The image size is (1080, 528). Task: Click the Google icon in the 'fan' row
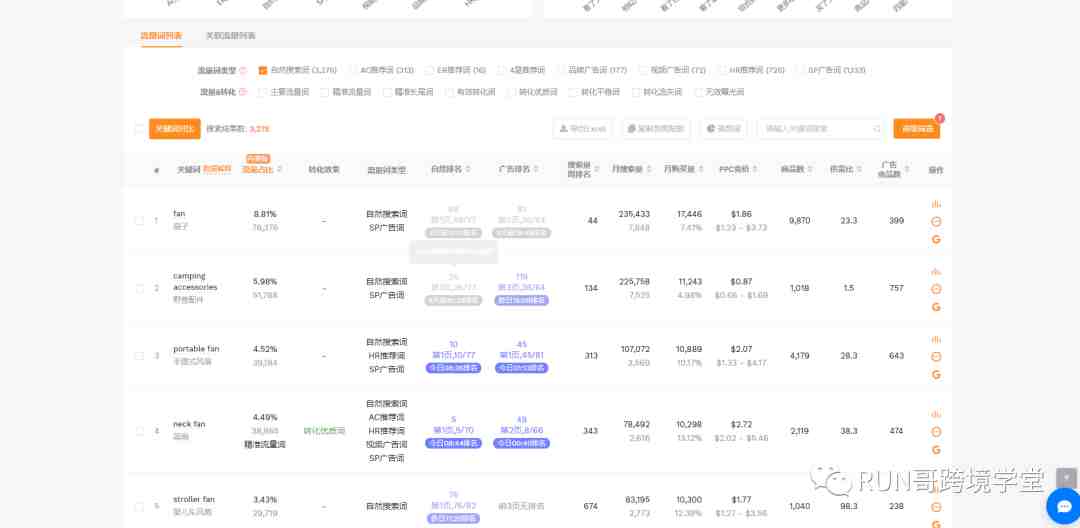tap(936, 240)
